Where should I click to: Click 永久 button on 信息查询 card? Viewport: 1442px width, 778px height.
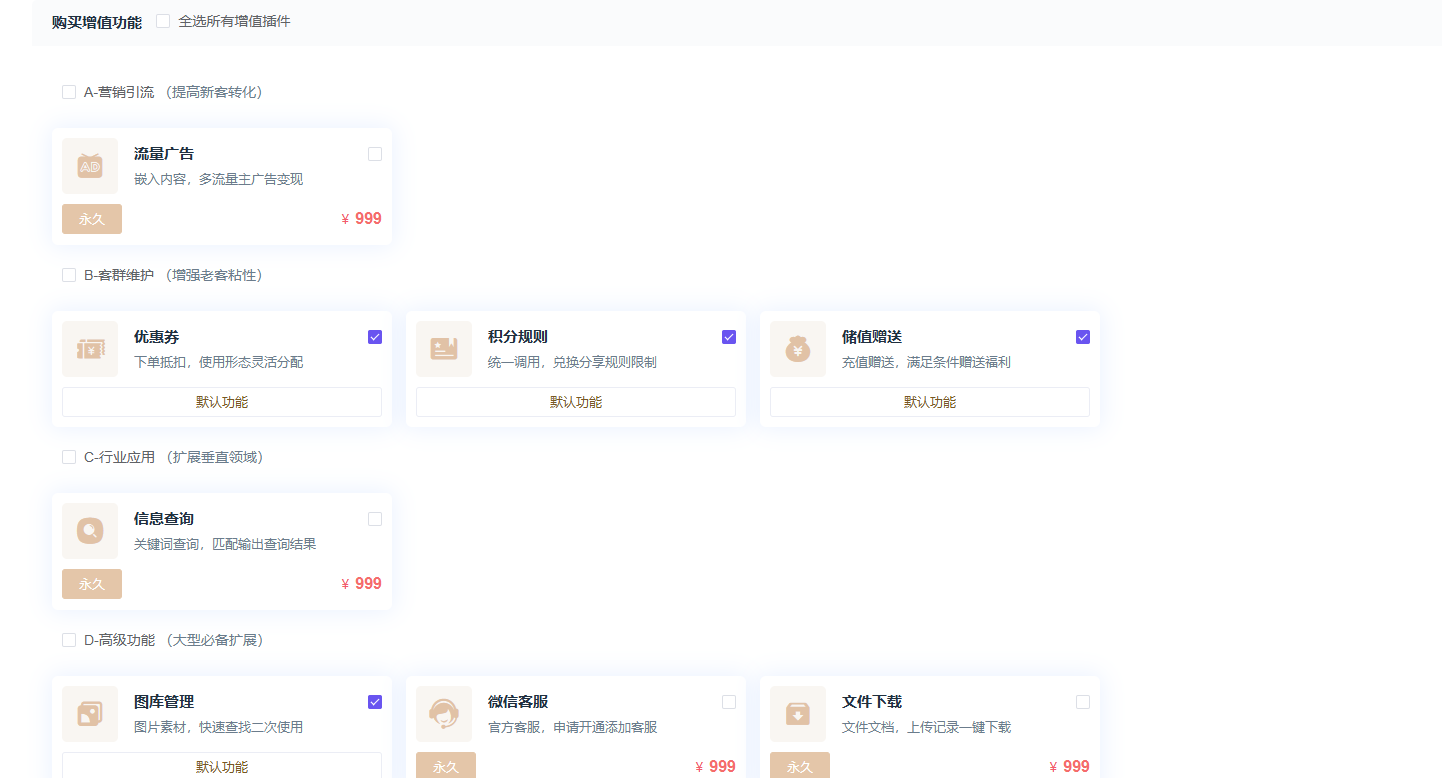click(92, 584)
